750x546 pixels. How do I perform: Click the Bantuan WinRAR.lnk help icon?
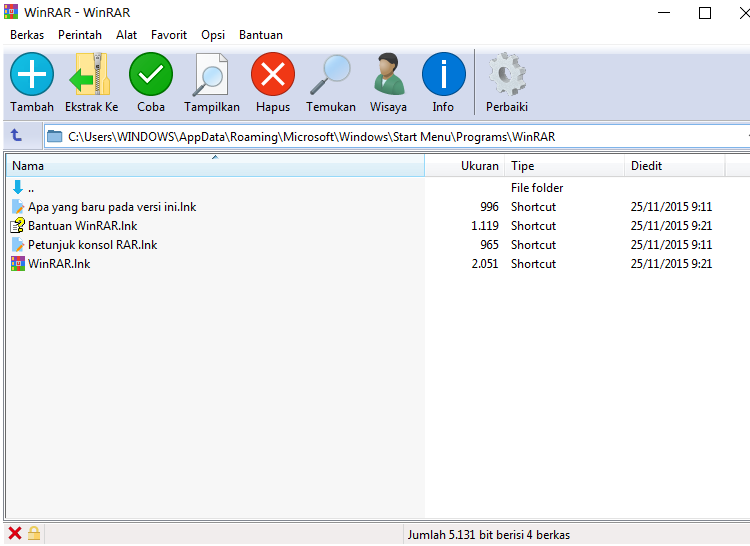[18, 225]
